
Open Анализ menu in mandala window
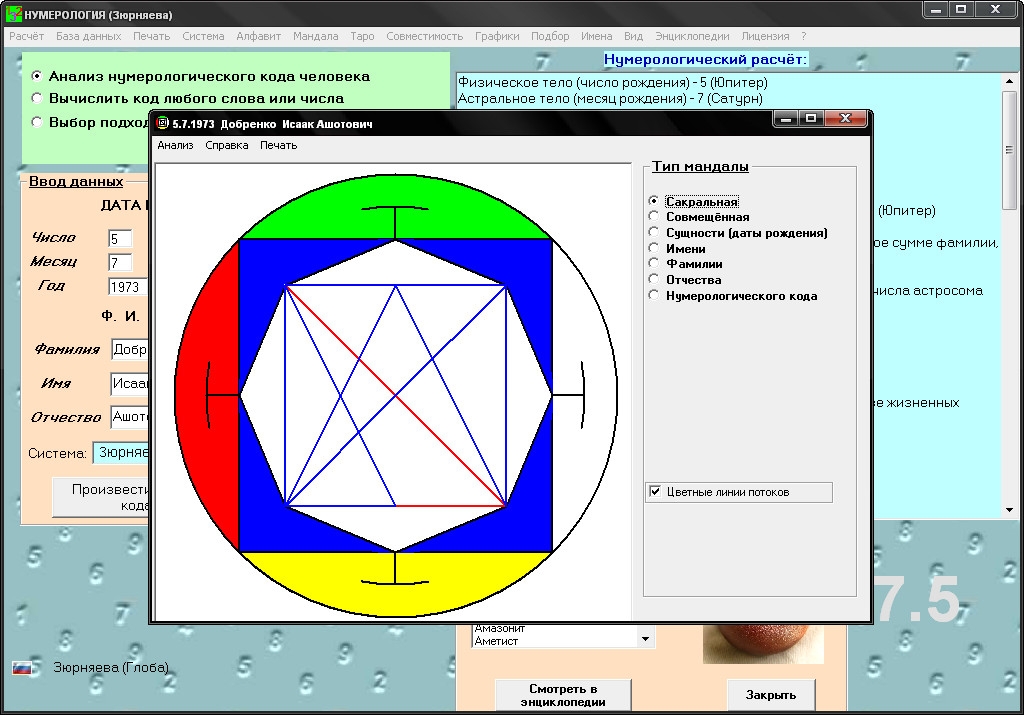pyautogui.click(x=175, y=146)
